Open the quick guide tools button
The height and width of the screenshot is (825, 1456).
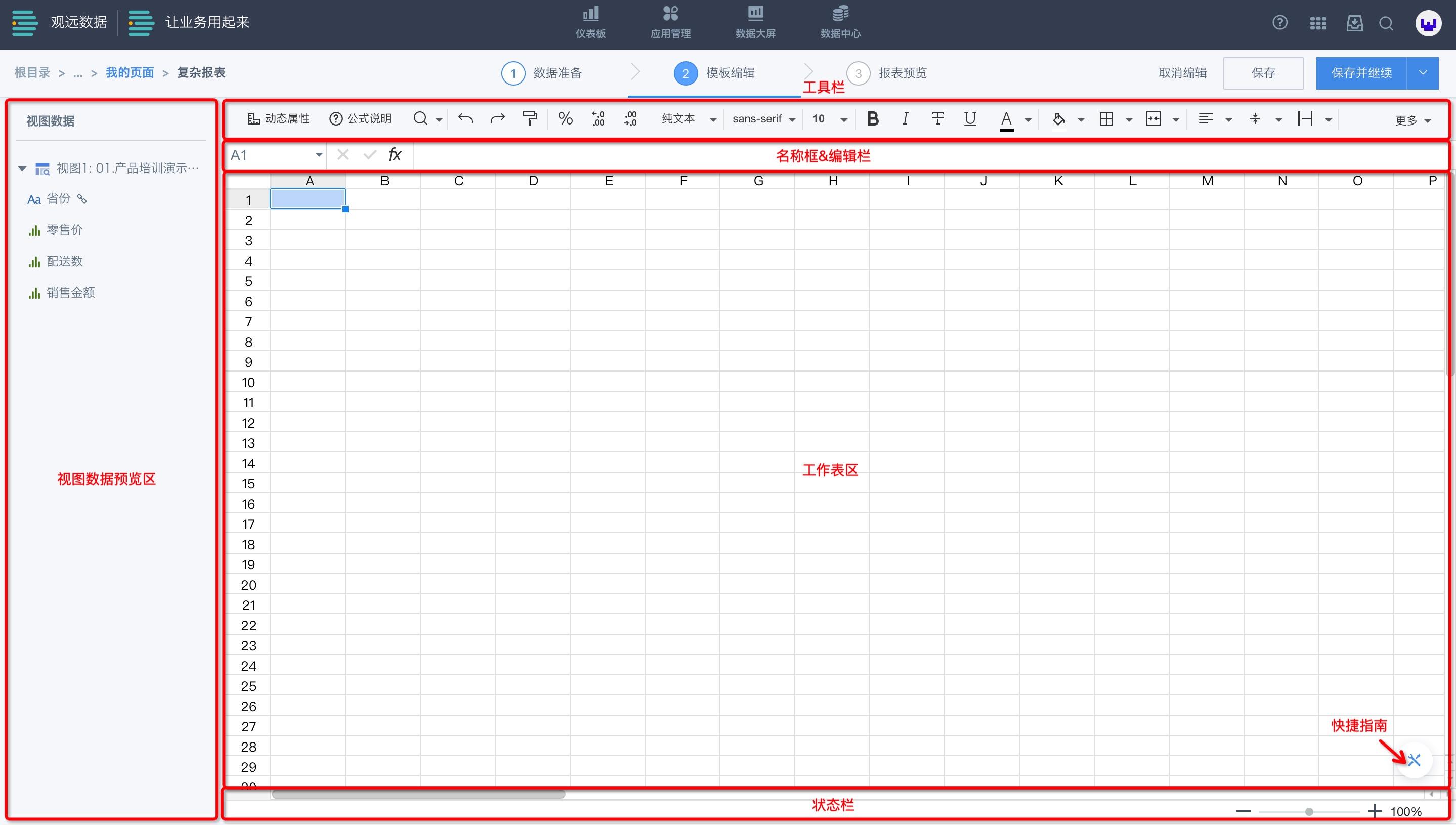(x=1414, y=760)
